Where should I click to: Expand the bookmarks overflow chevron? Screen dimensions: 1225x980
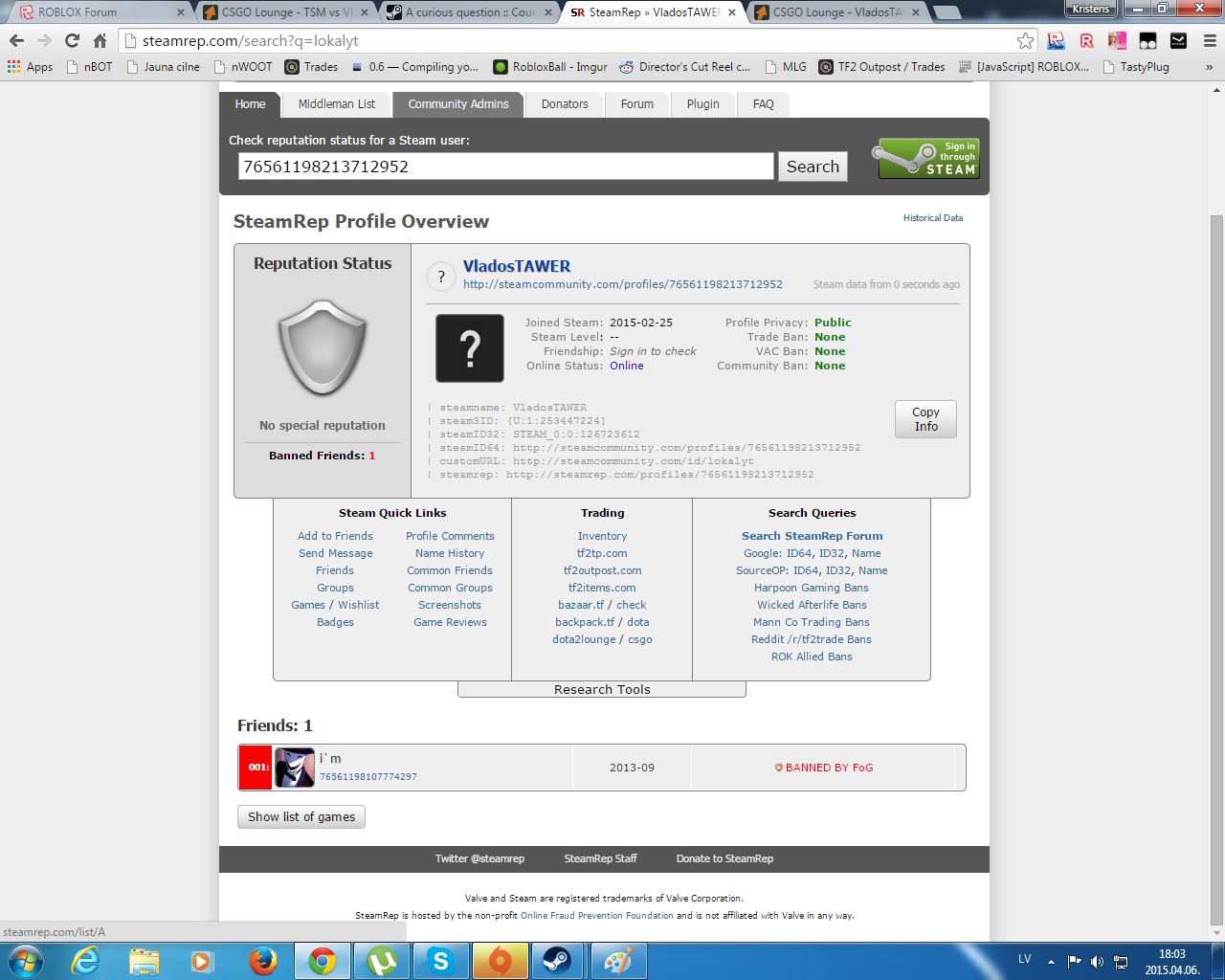tap(1208, 67)
